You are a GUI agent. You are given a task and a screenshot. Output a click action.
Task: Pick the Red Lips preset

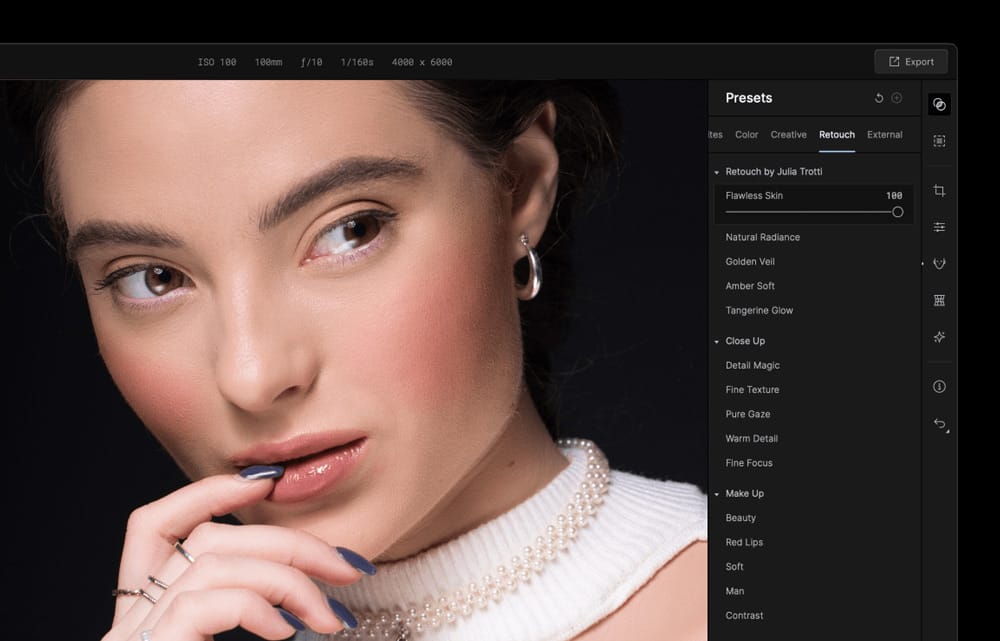[x=744, y=542]
